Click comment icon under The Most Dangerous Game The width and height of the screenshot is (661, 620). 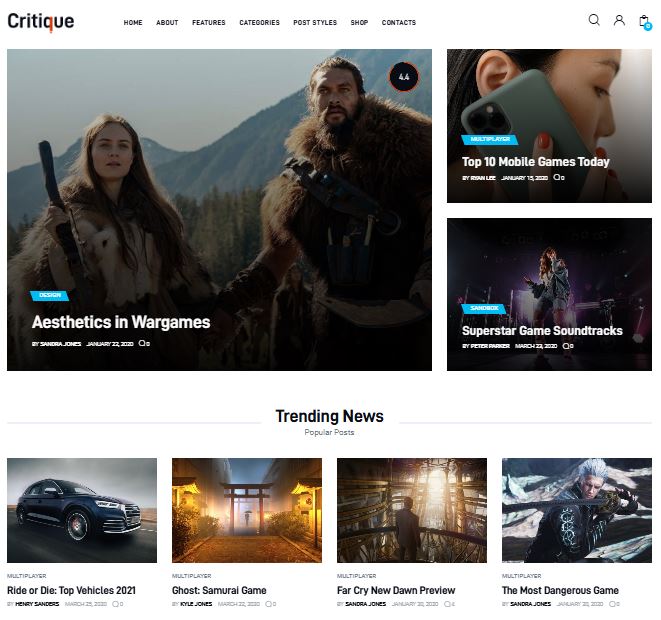tap(614, 604)
